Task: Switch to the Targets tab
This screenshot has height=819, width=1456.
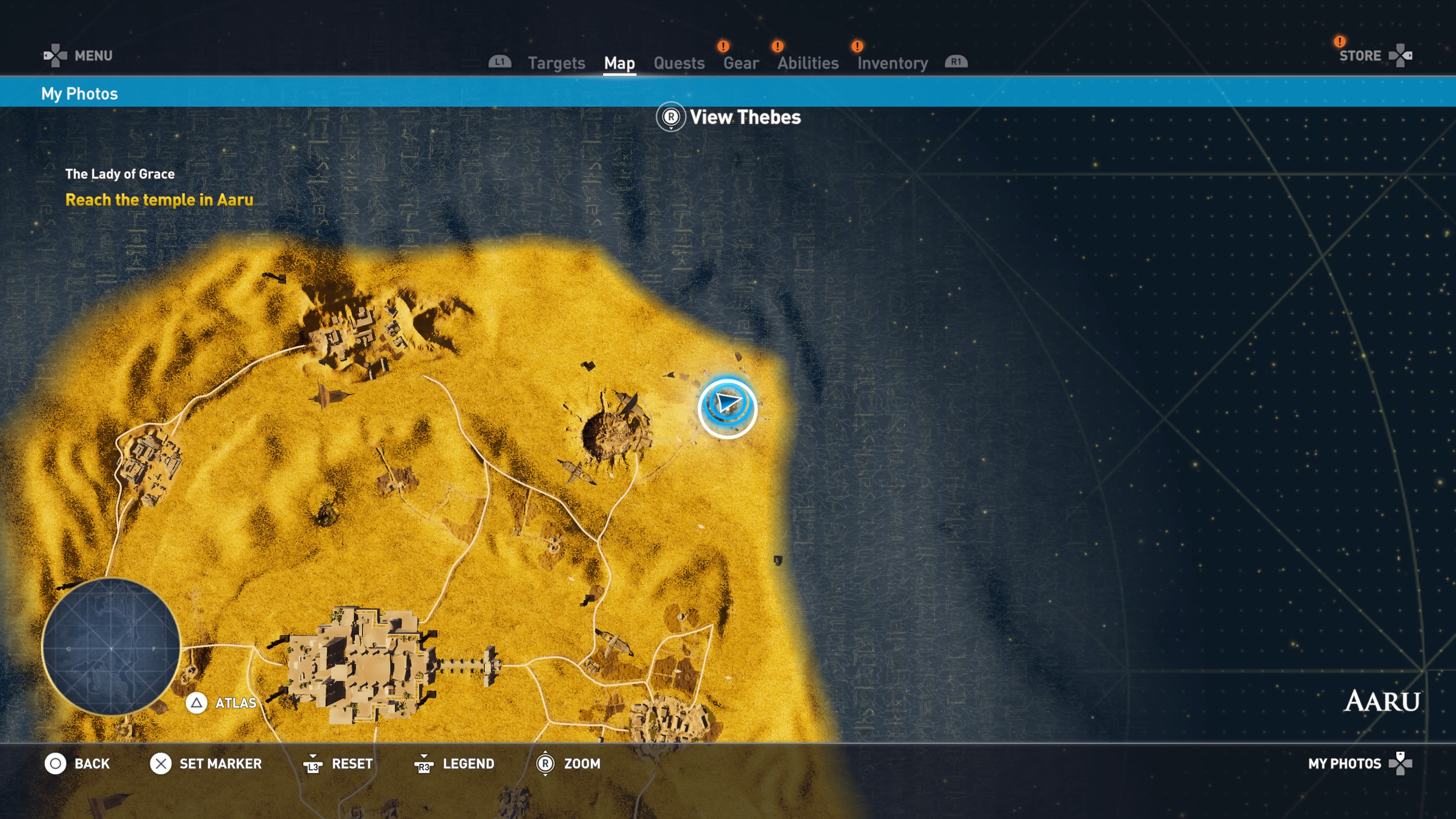Action: pyautogui.click(x=556, y=63)
